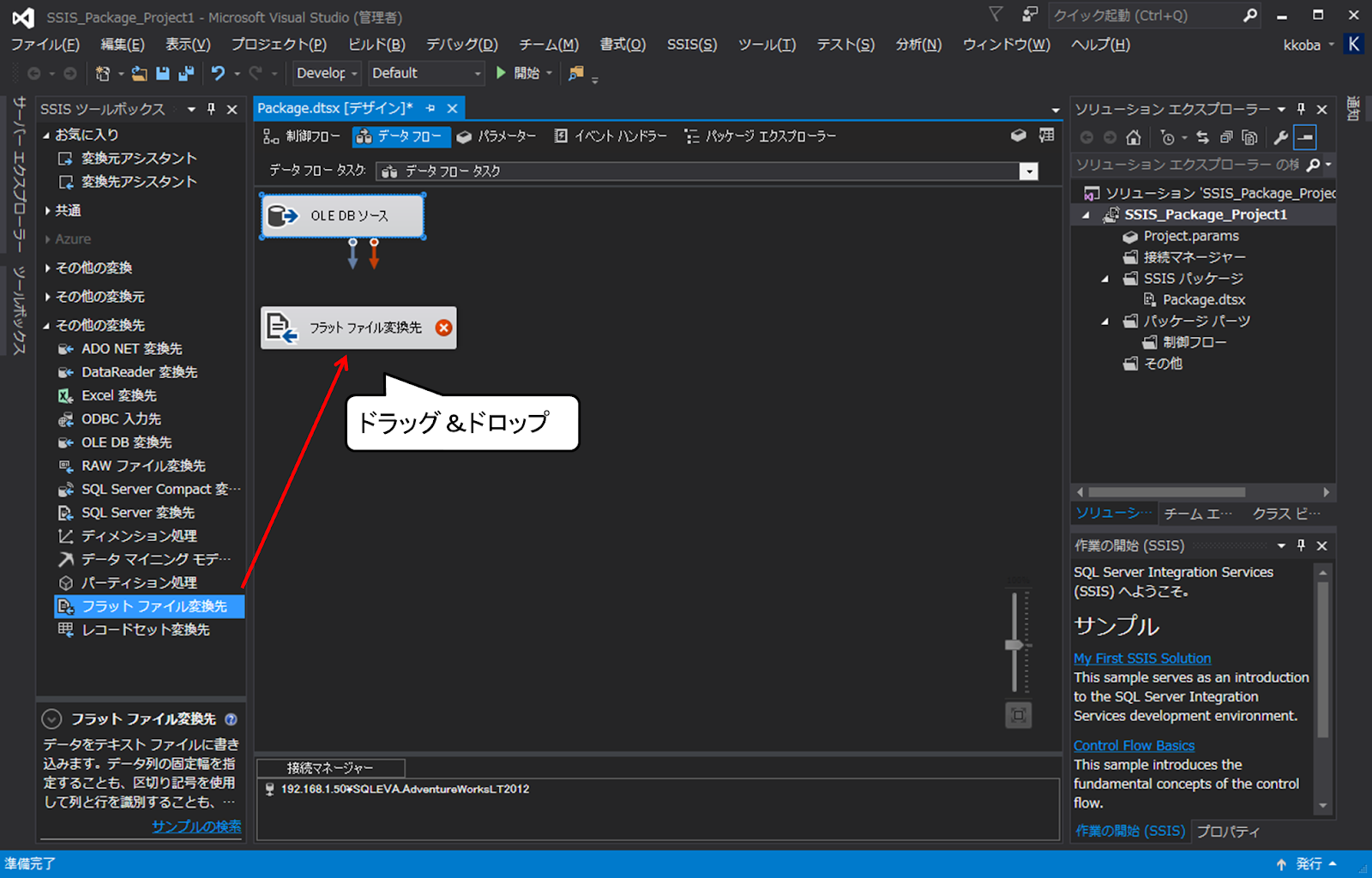
Task: Click the zoom-to-fit icon below slider
Action: pyautogui.click(x=1019, y=715)
